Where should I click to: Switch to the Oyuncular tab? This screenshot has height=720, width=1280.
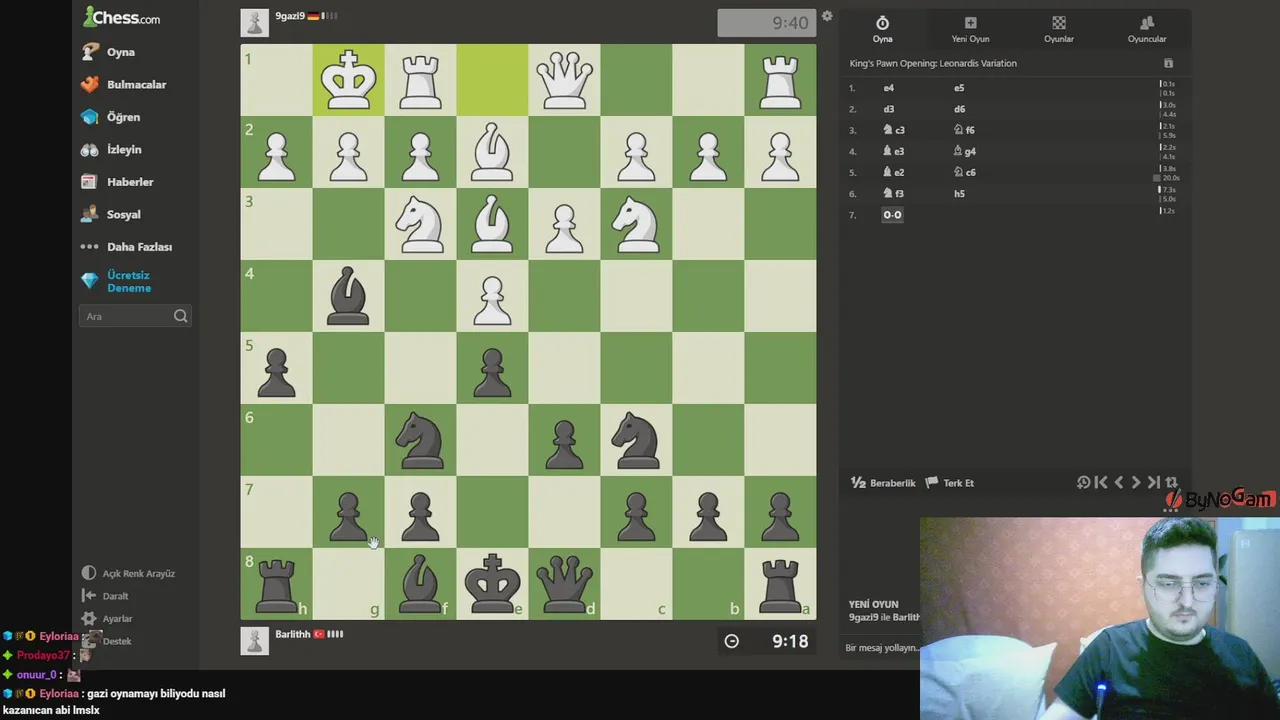pos(1147,29)
